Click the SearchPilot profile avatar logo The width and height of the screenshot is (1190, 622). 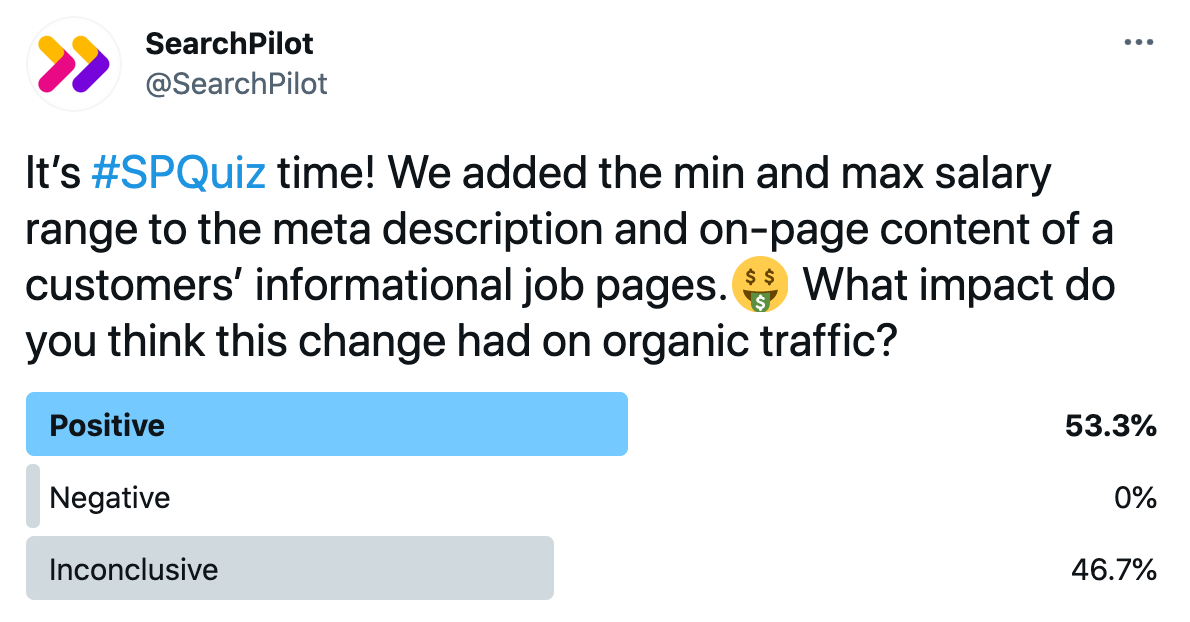[74, 64]
